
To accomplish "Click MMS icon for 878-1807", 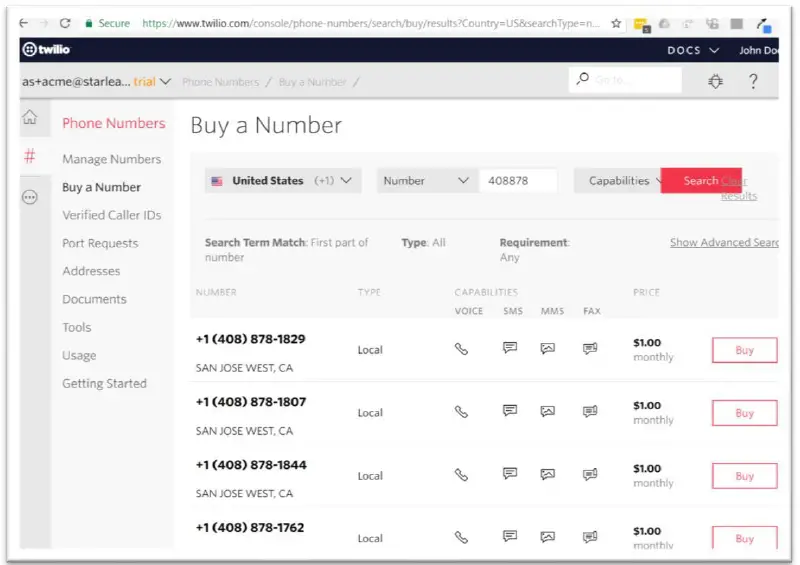I will [x=547, y=411].
